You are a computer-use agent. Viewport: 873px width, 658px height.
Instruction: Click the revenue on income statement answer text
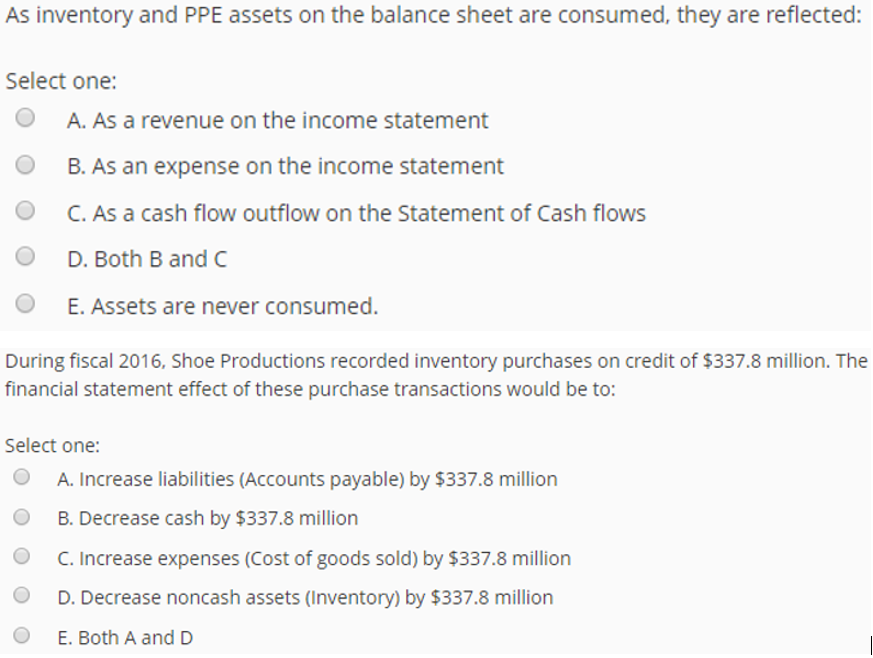click(278, 120)
